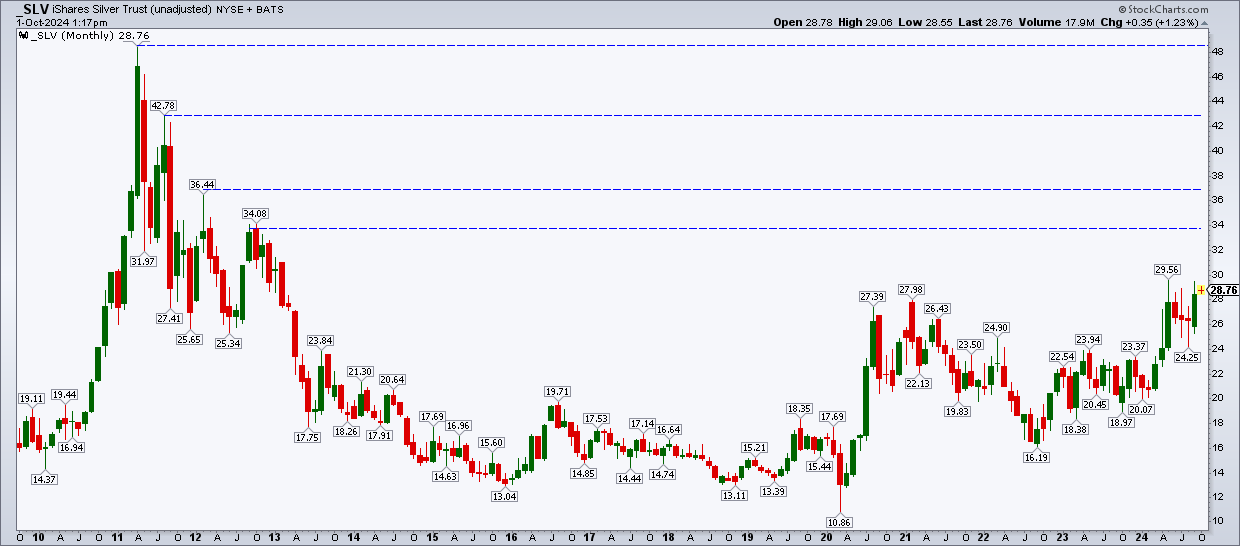Click the 13.04 low price label
Image resolution: width=1240 pixels, height=546 pixels.
tap(504, 496)
